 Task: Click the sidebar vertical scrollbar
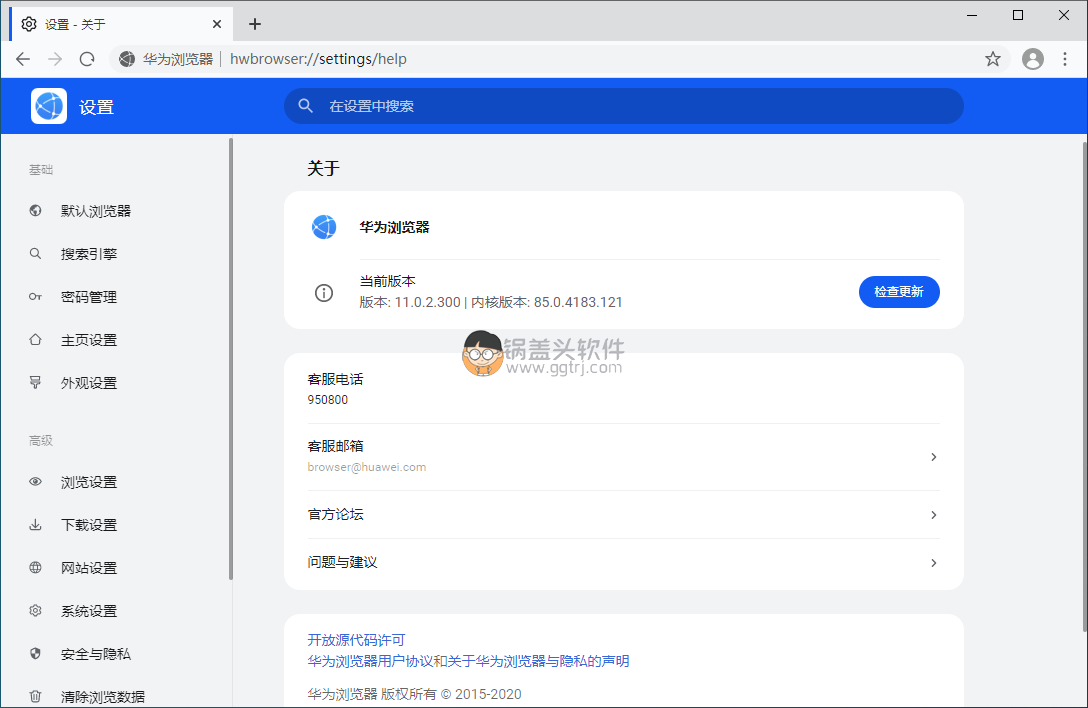230,359
